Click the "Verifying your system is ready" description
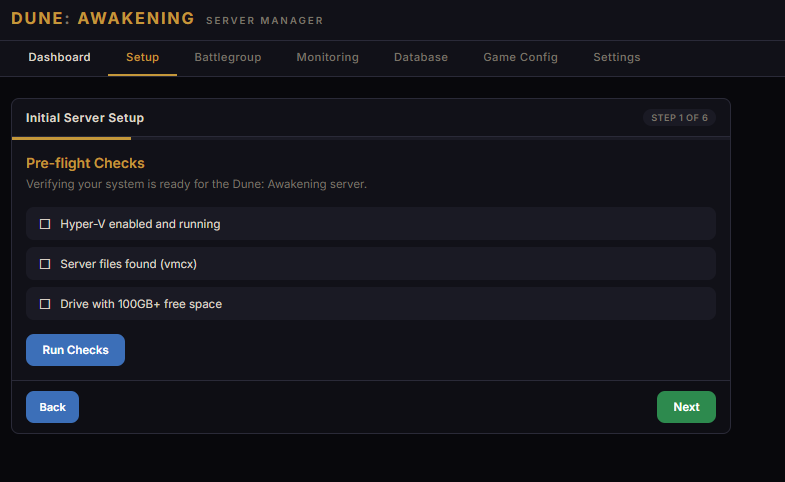785x482 pixels. (x=196, y=184)
